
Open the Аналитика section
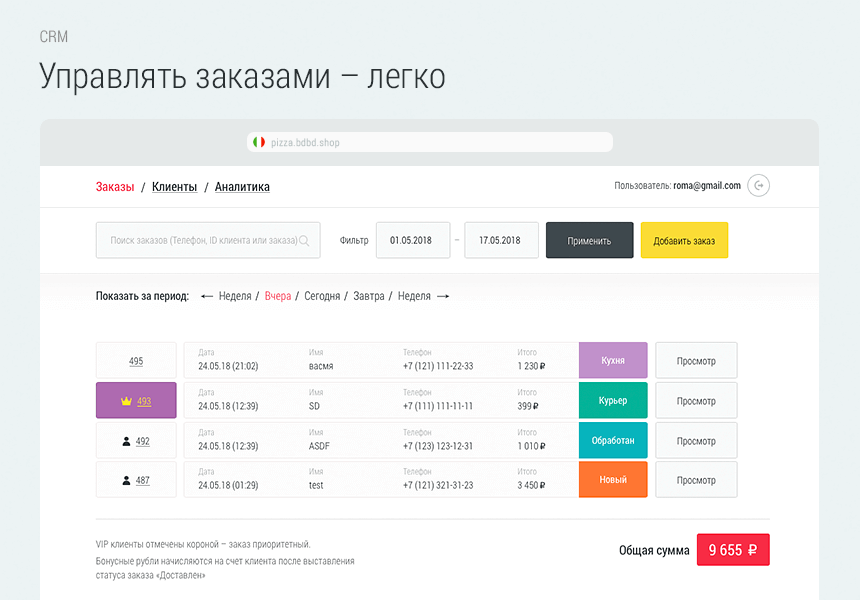point(240,186)
